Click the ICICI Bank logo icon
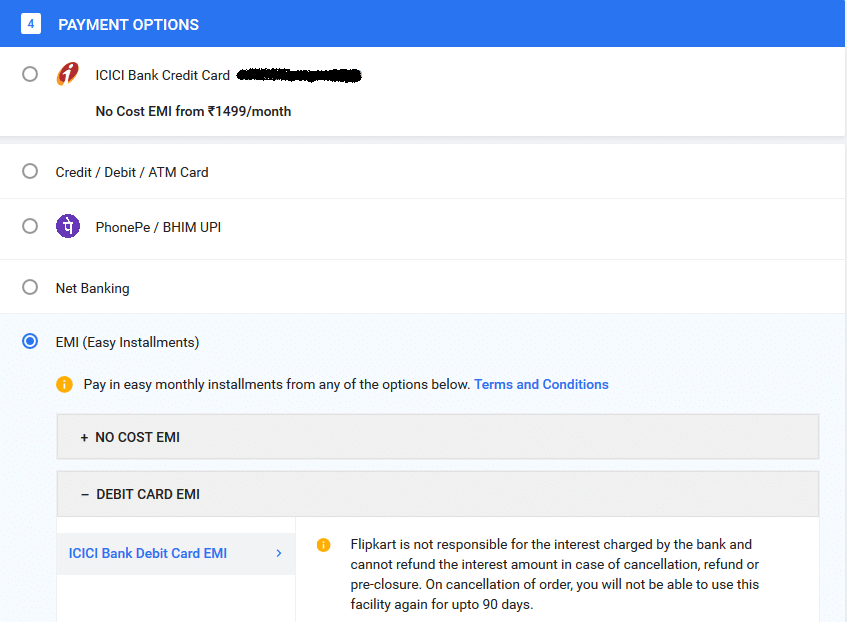Image resolution: width=847 pixels, height=622 pixels. point(68,74)
